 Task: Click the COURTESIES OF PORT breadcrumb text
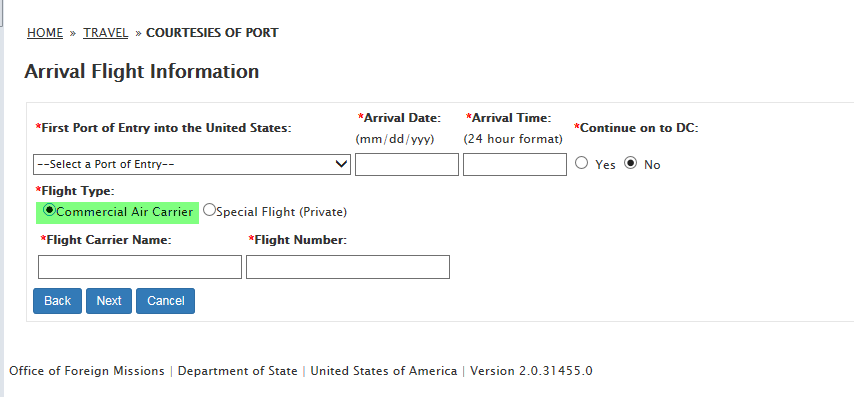point(212,33)
